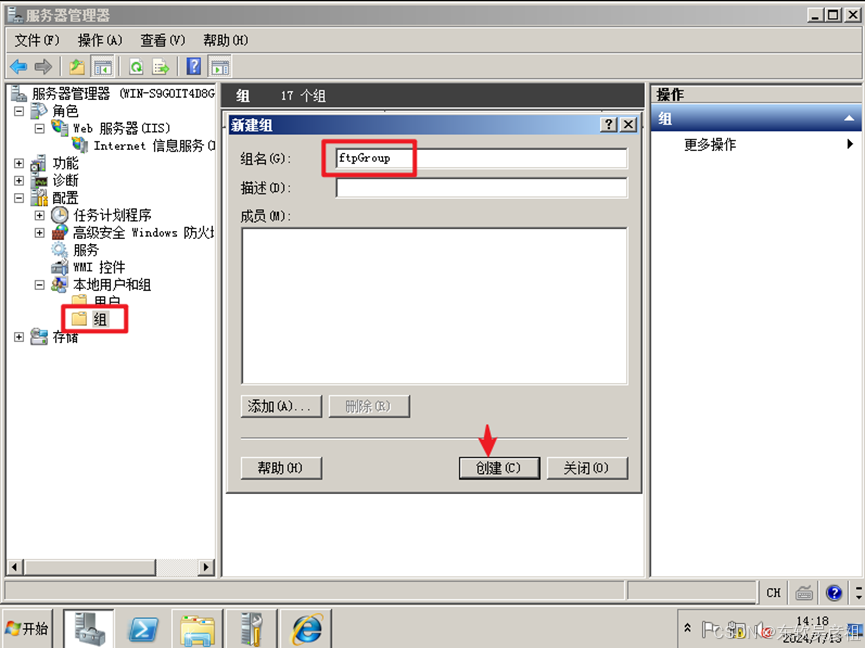Click the Up one level folder icon
865x648 pixels.
[77, 67]
